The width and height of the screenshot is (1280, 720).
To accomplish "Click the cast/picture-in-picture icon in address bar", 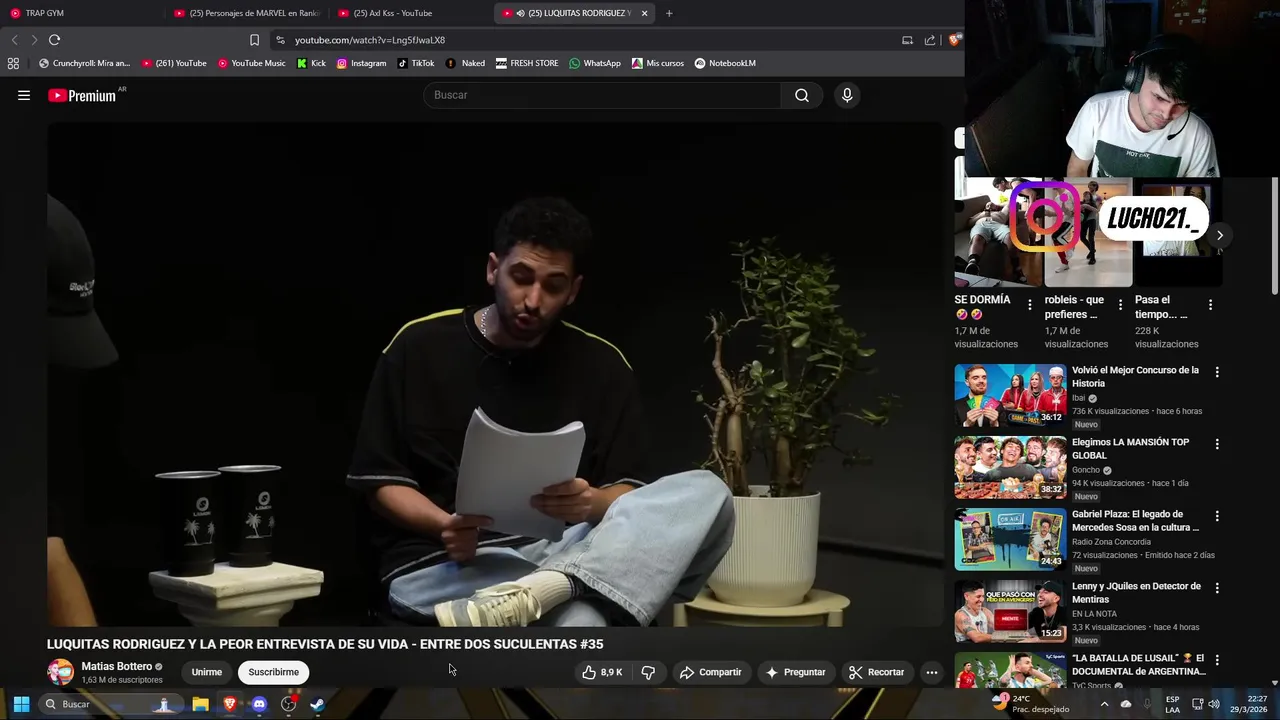I will coord(907,40).
